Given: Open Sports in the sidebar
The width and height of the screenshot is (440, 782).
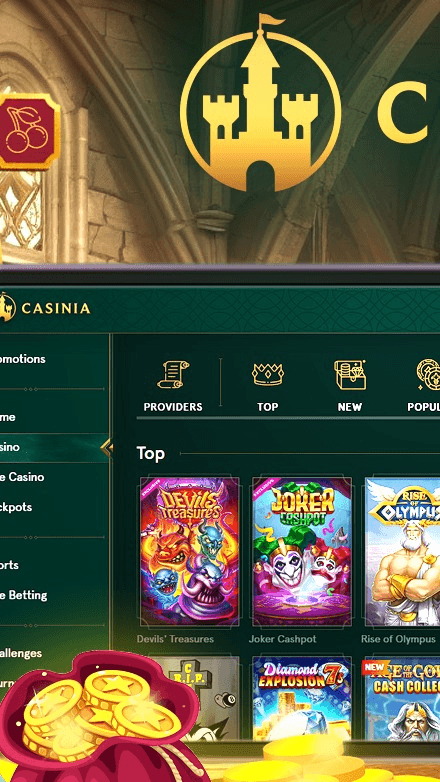Looking at the screenshot, I should click(x=9, y=565).
